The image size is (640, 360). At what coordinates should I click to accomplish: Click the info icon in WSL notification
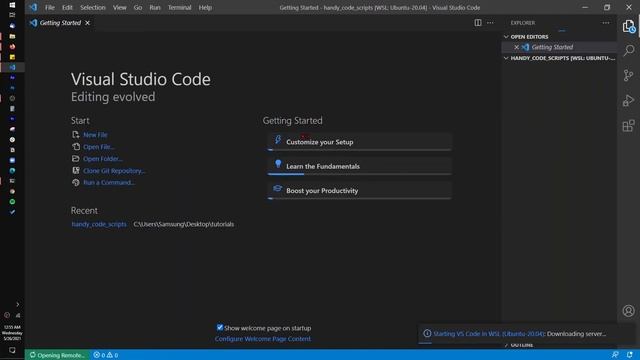(427, 333)
